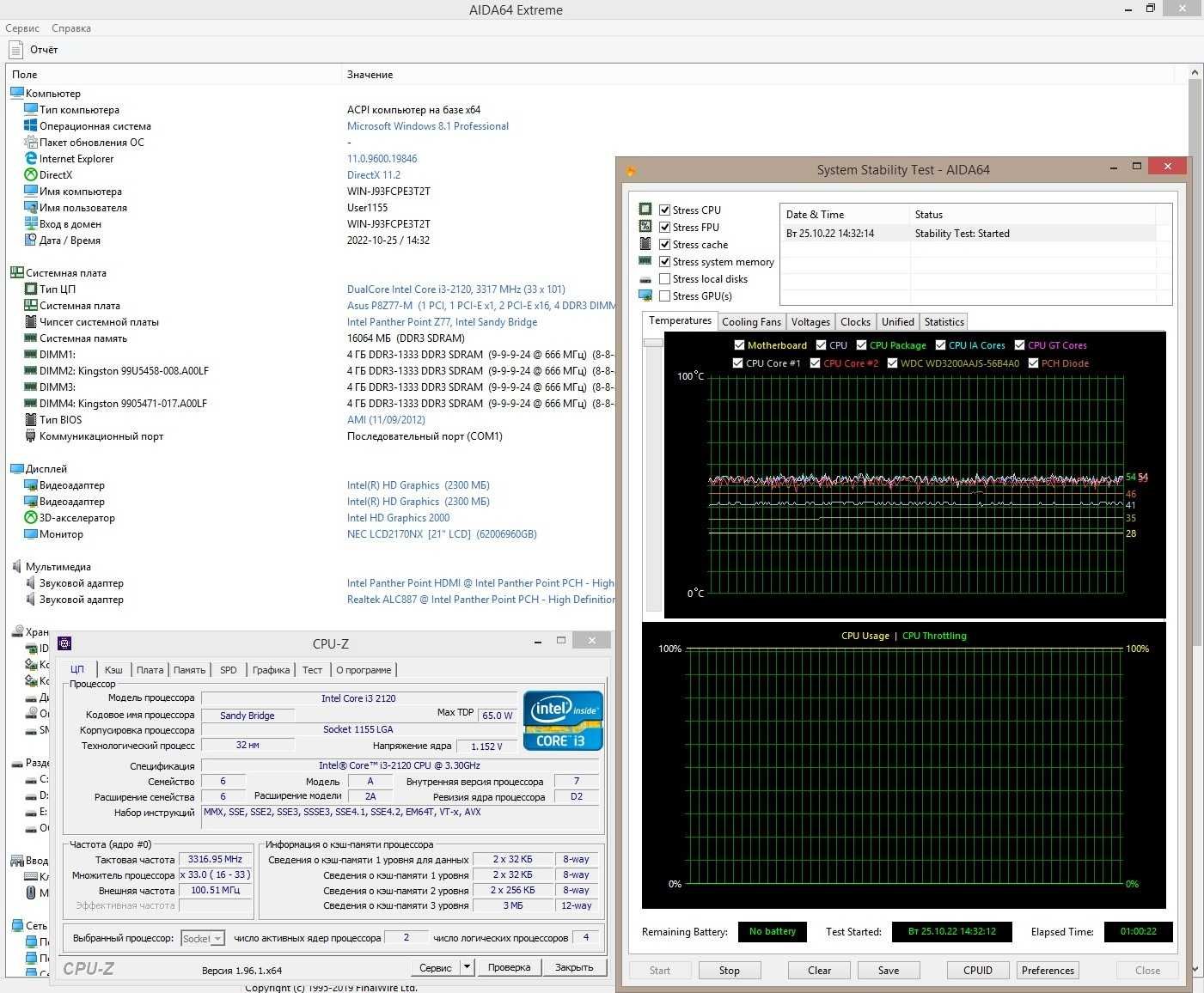Click the Значение column header
1204x993 pixels.
coord(370,75)
